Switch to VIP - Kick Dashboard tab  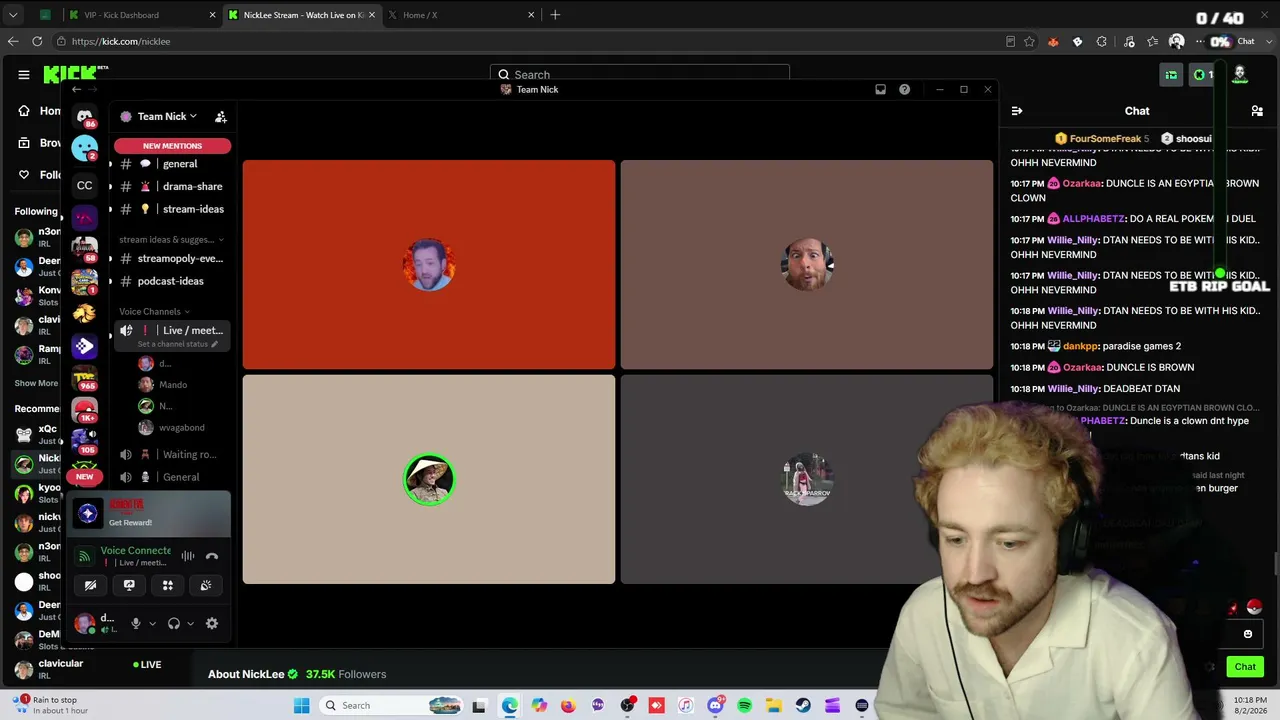(140, 15)
